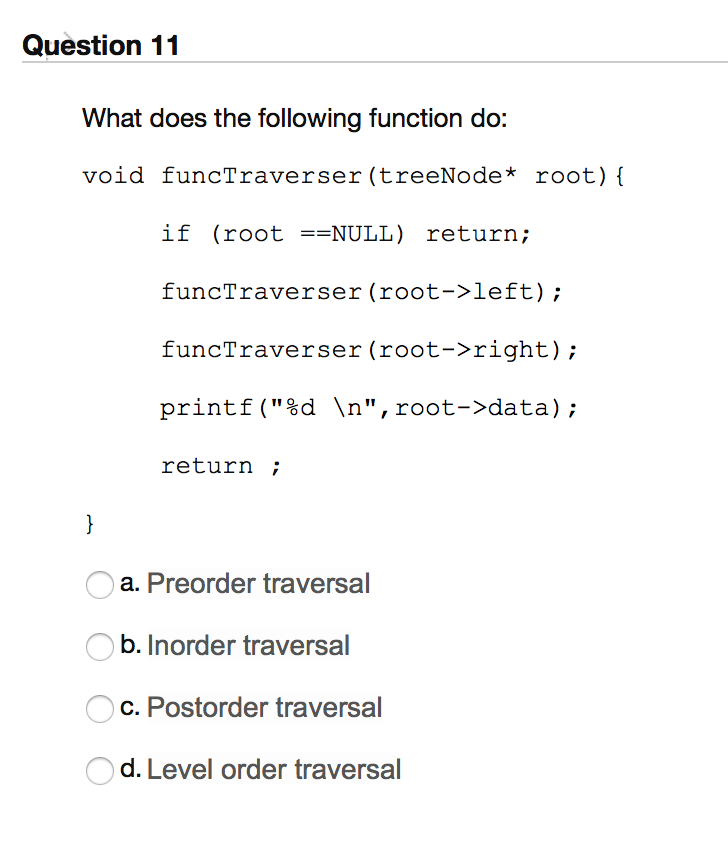This screenshot has width=728, height=846.
Task: Click the Level order traversal label text
Action: click(274, 770)
